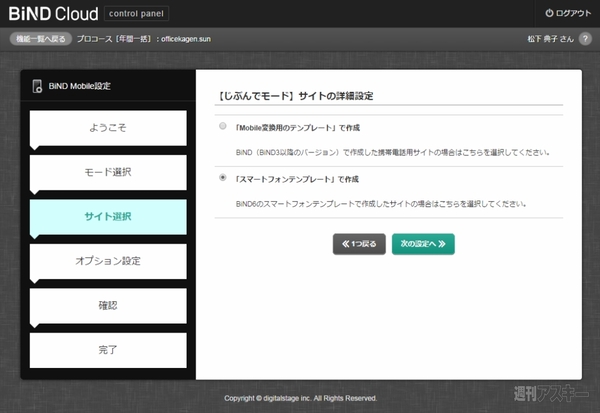Click the help question mark icon

585,39
